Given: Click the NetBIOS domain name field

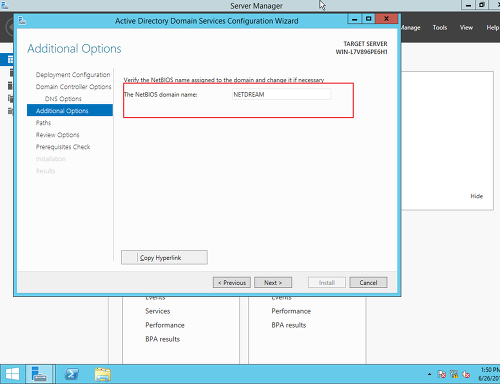Looking at the screenshot, I should click(x=281, y=94).
